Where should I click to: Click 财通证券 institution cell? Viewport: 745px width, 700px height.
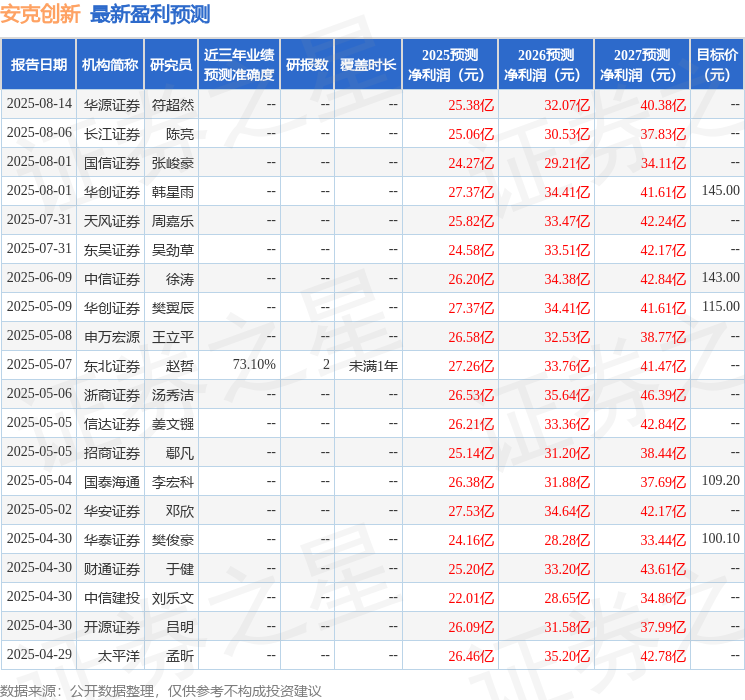coord(112,569)
